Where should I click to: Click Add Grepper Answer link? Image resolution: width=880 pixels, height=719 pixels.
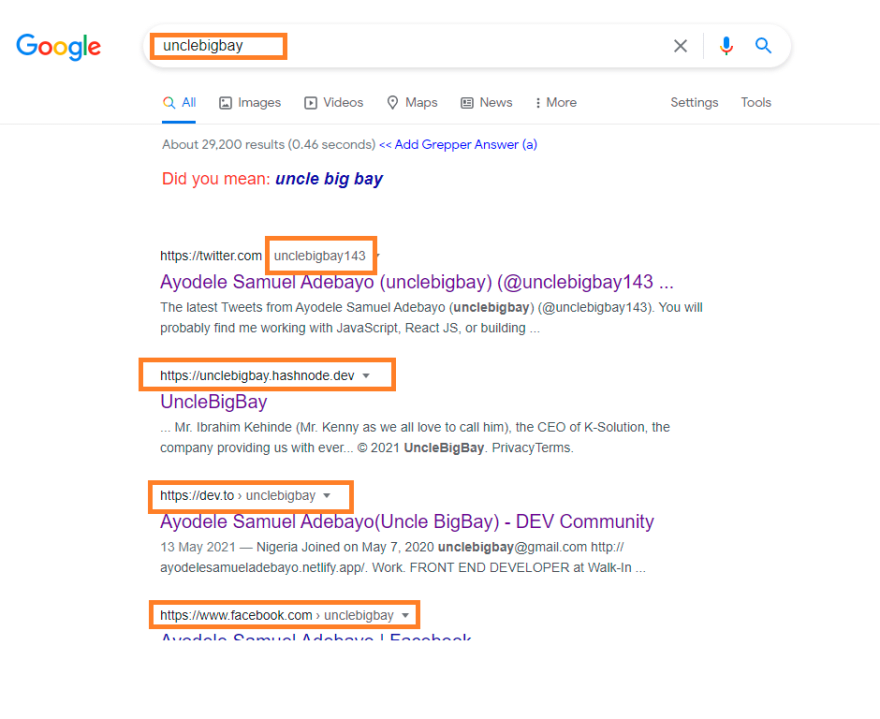click(459, 145)
